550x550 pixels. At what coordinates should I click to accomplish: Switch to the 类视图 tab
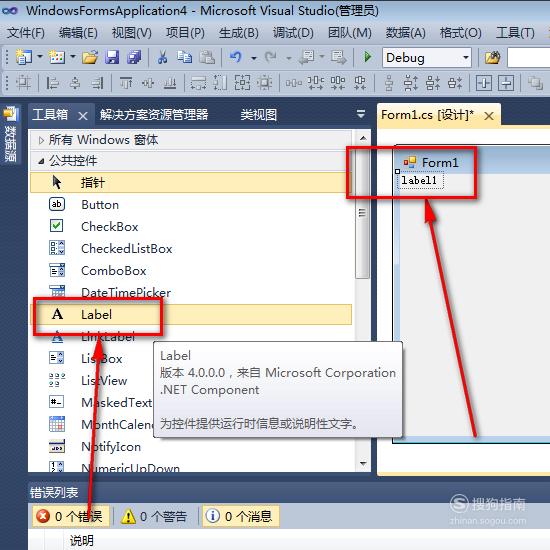click(x=259, y=115)
